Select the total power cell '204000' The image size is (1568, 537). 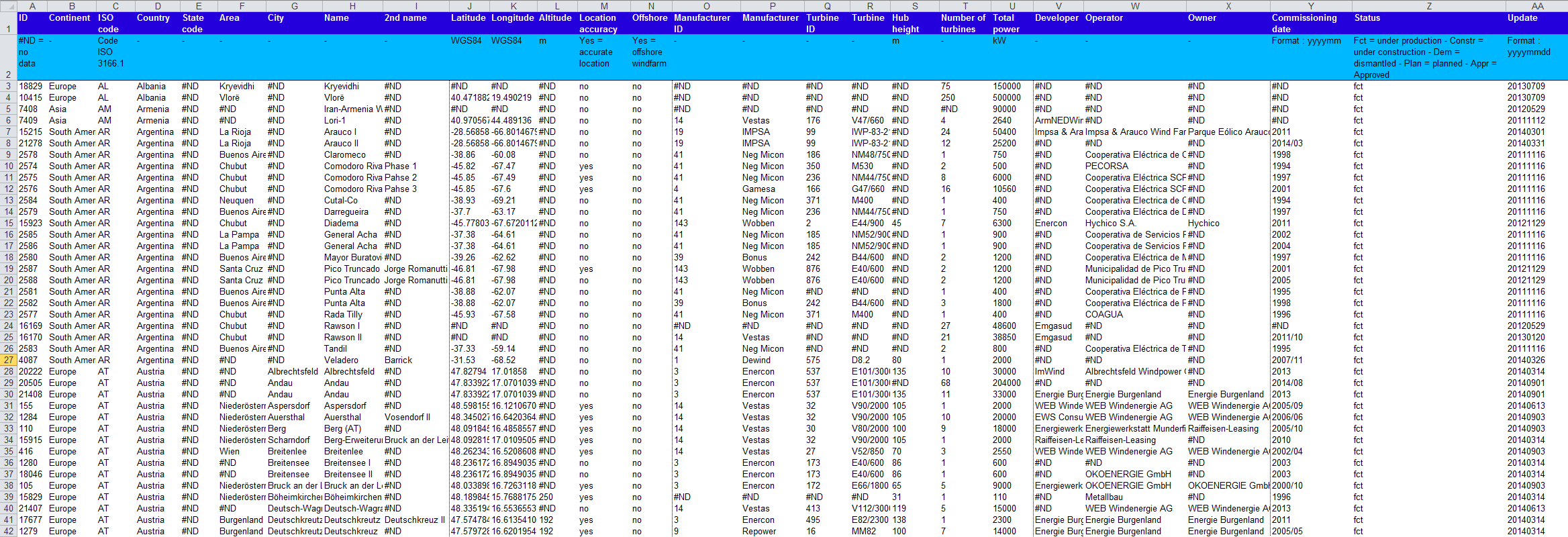pos(1012,383)
